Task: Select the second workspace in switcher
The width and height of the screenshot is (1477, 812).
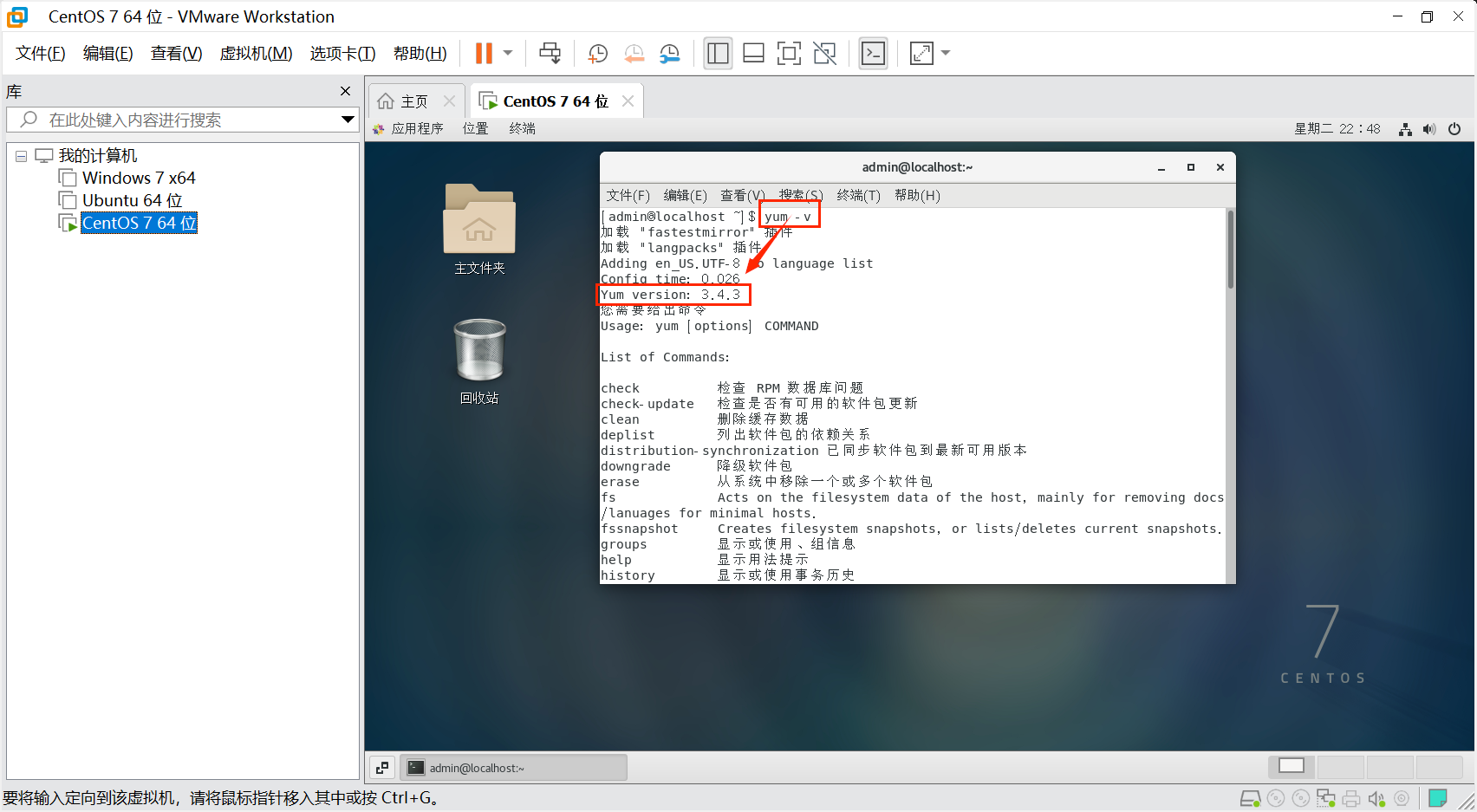Action: [x=1340, y=766]
